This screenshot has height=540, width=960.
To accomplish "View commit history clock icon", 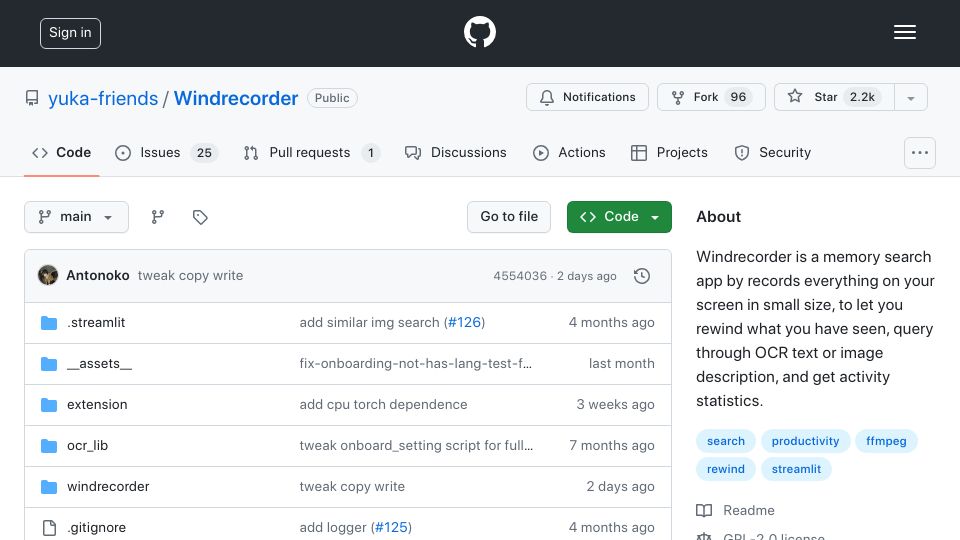I will (642, 276).
